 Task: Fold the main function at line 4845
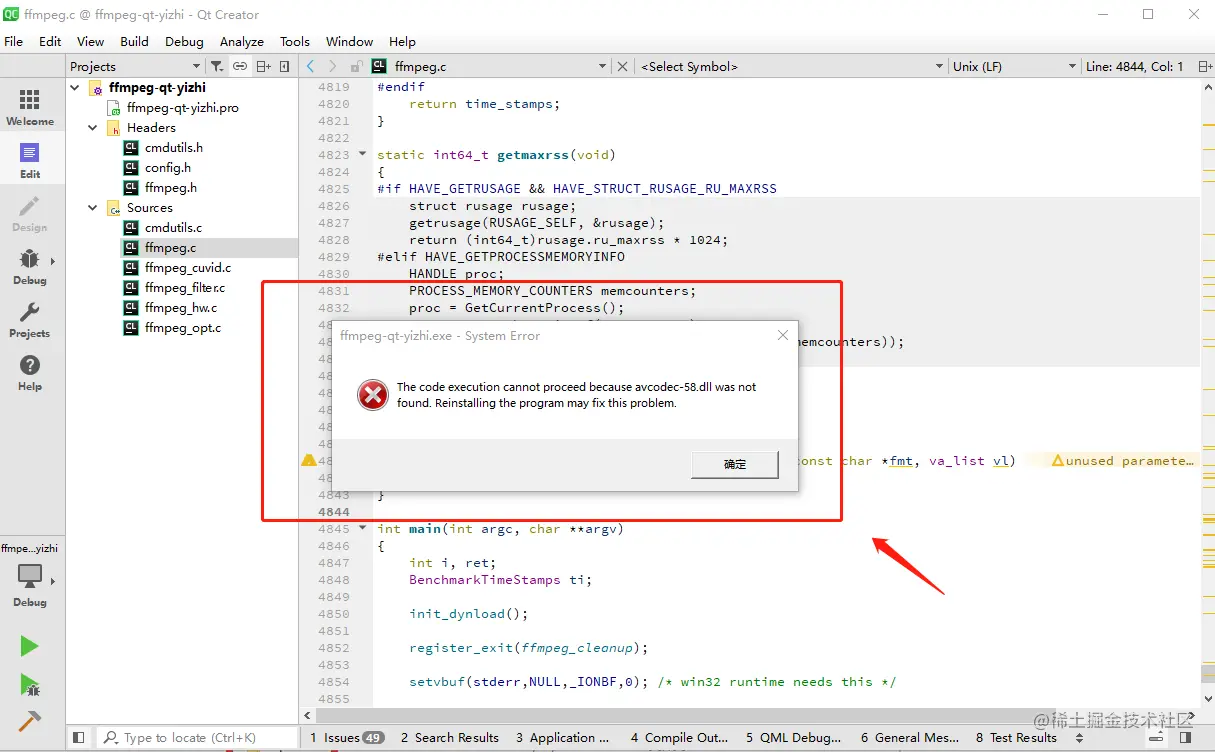tap(362, 528)
